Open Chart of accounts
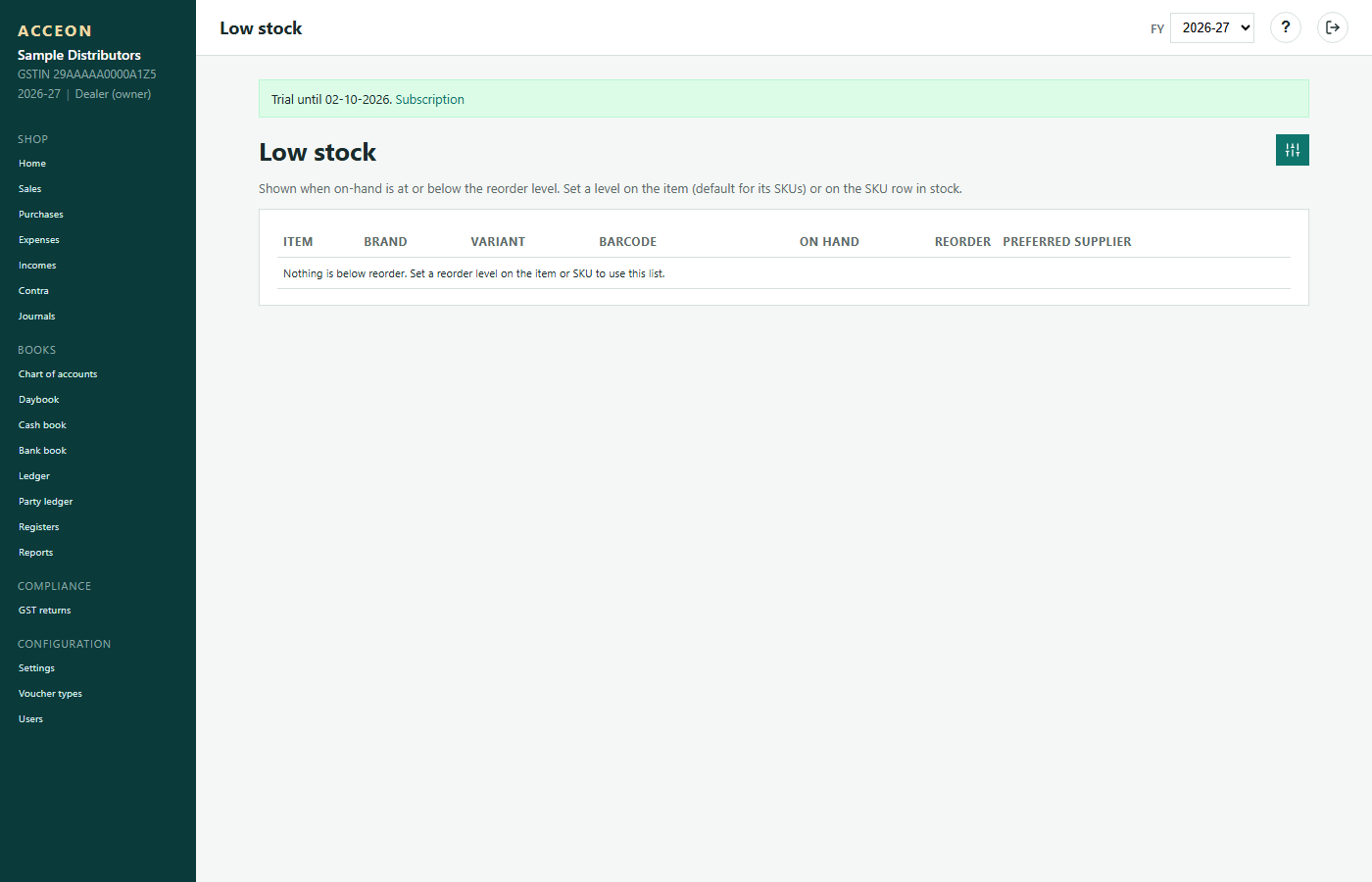Viewport: 1372px width, 882px height. [58, 374]
